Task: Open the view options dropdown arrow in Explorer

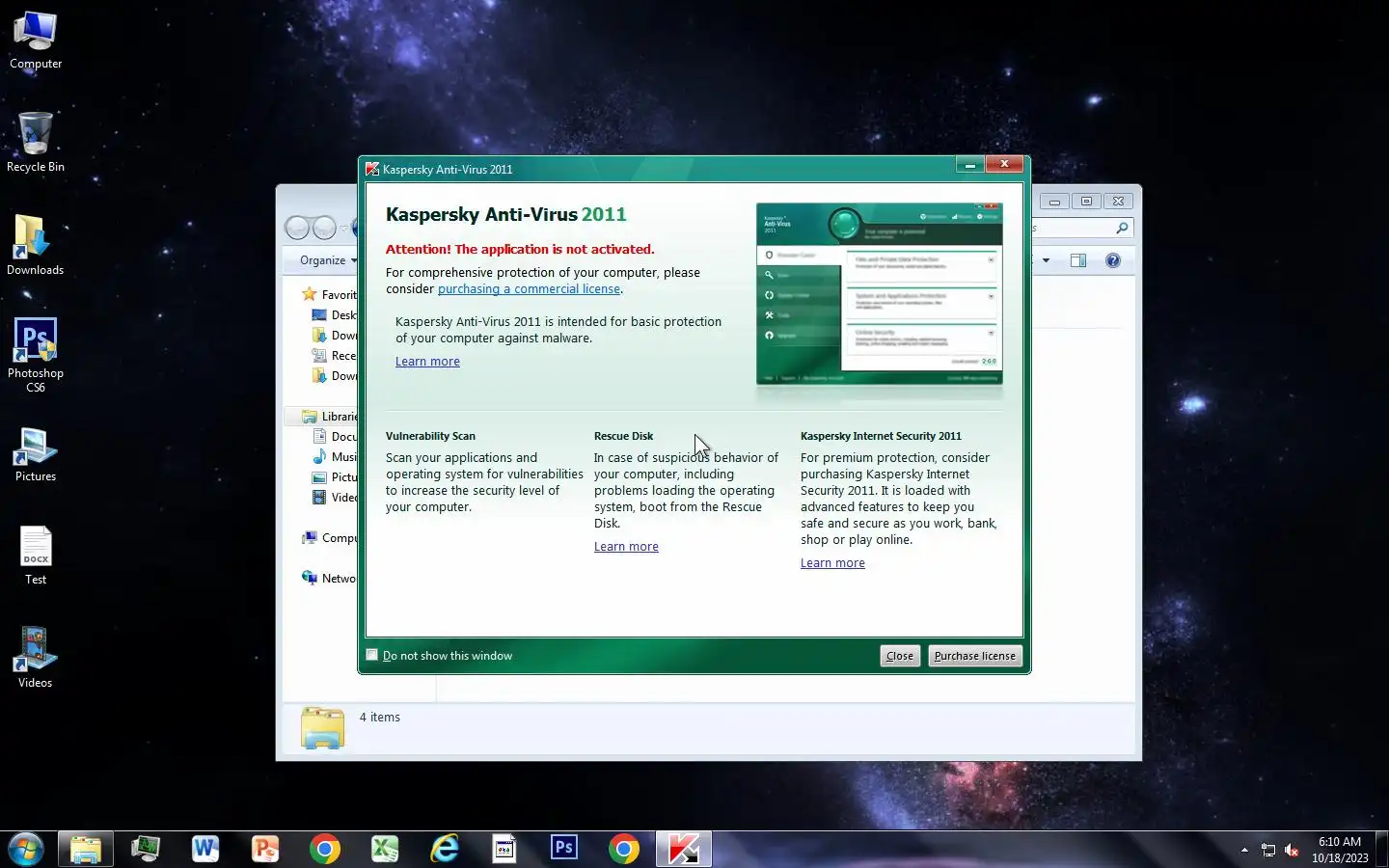Action: [x=1046, y=260]
